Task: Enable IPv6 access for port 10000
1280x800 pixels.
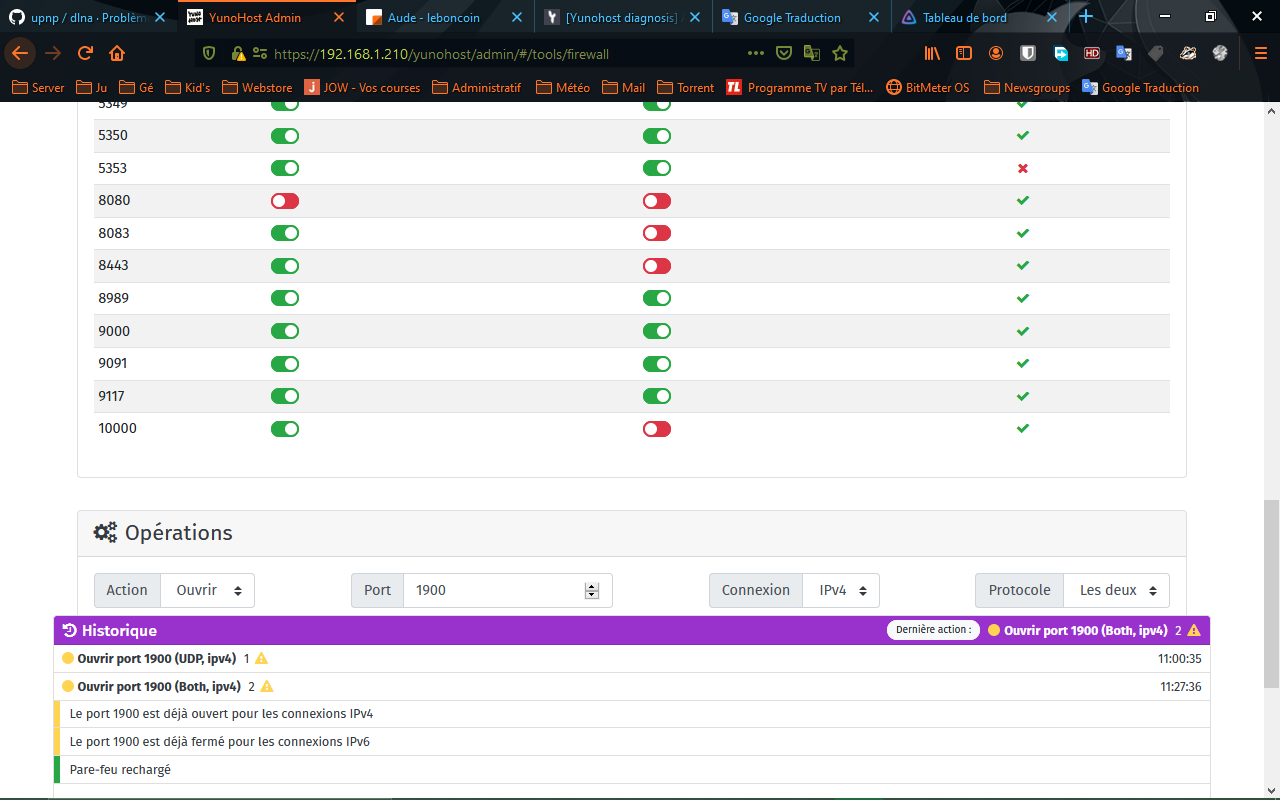Action: pyautogui.click(x=656, y=428)
